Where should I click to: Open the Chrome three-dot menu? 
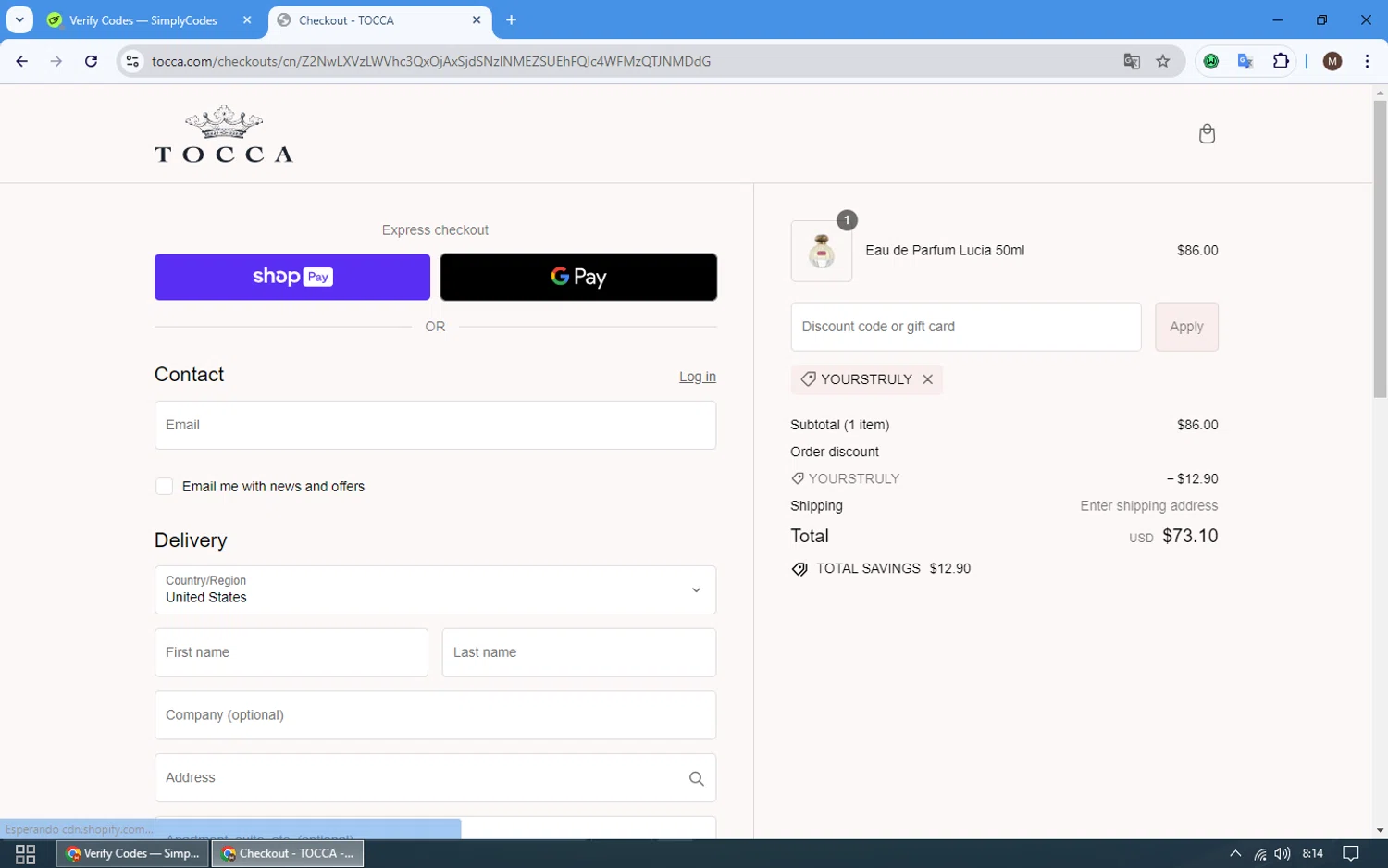(x=1367, y=61)
